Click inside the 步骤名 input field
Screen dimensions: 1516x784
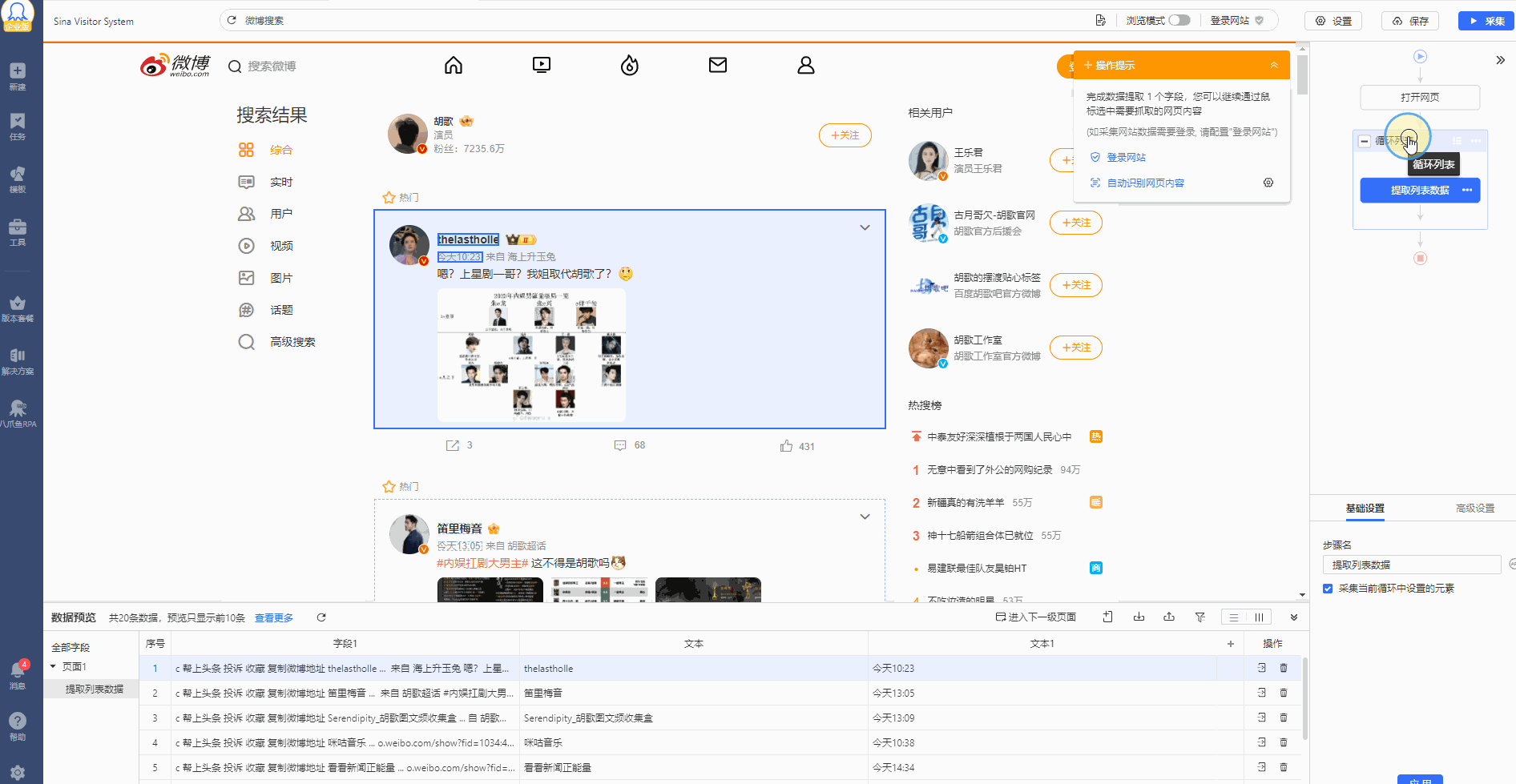click(x=1411, y=565)
